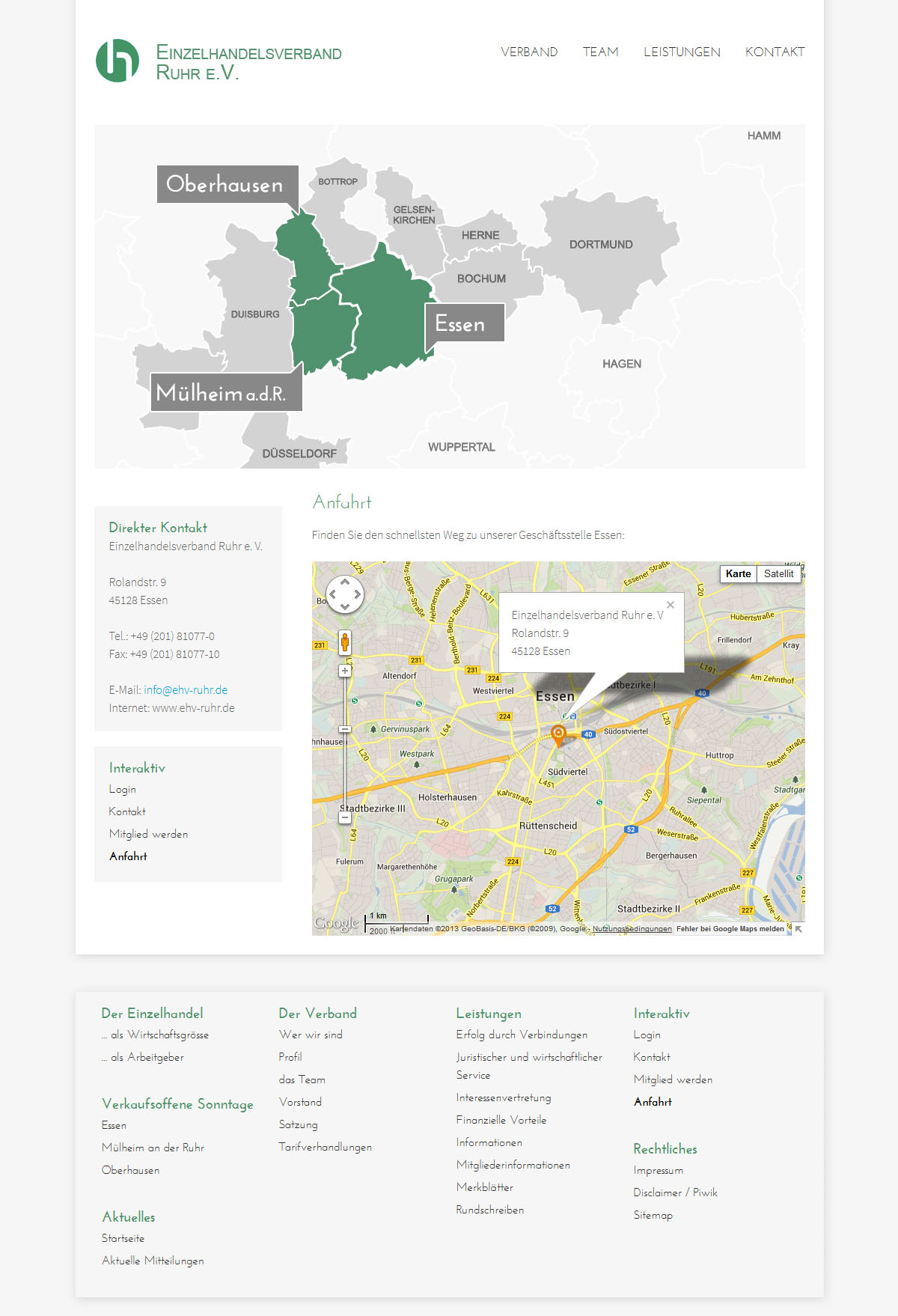Screen dimensions: 898x1316
Task: Click the orange location marker on map
Action: click(558, 734)
